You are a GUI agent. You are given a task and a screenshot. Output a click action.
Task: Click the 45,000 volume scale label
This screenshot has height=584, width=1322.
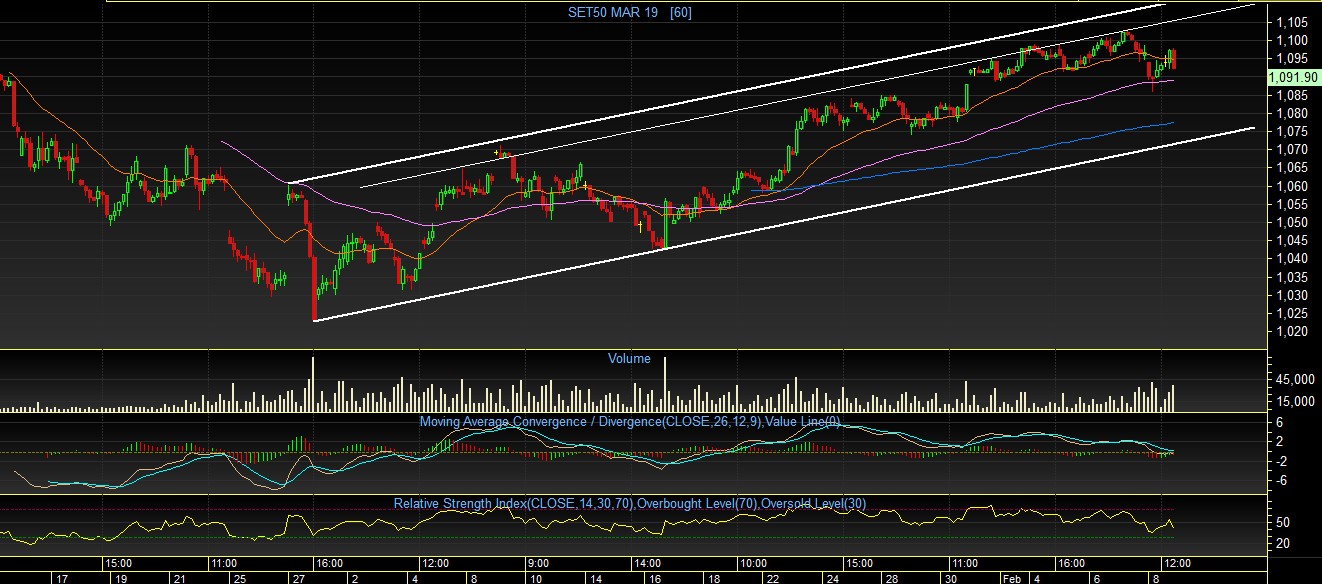coord(1293,380)
